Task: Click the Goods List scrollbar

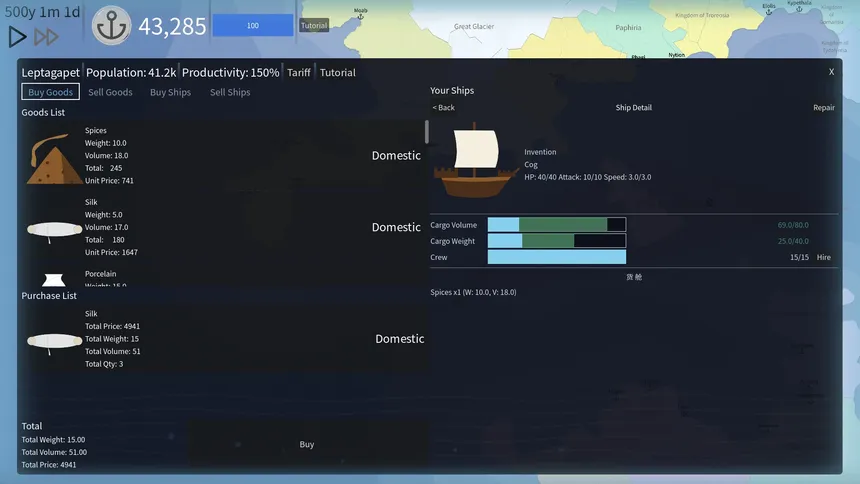Action: (427, 132)
